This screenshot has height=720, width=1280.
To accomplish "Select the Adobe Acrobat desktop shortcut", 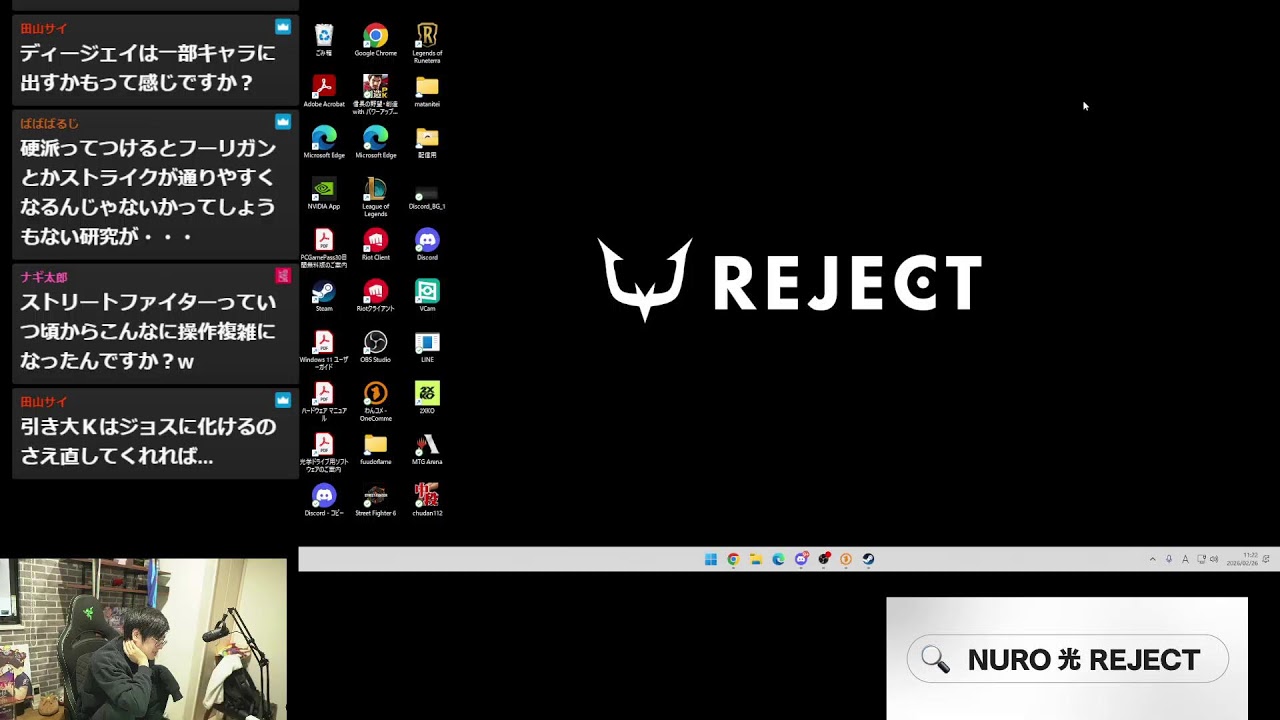I will pyautogui.click(x=324, y=91).
